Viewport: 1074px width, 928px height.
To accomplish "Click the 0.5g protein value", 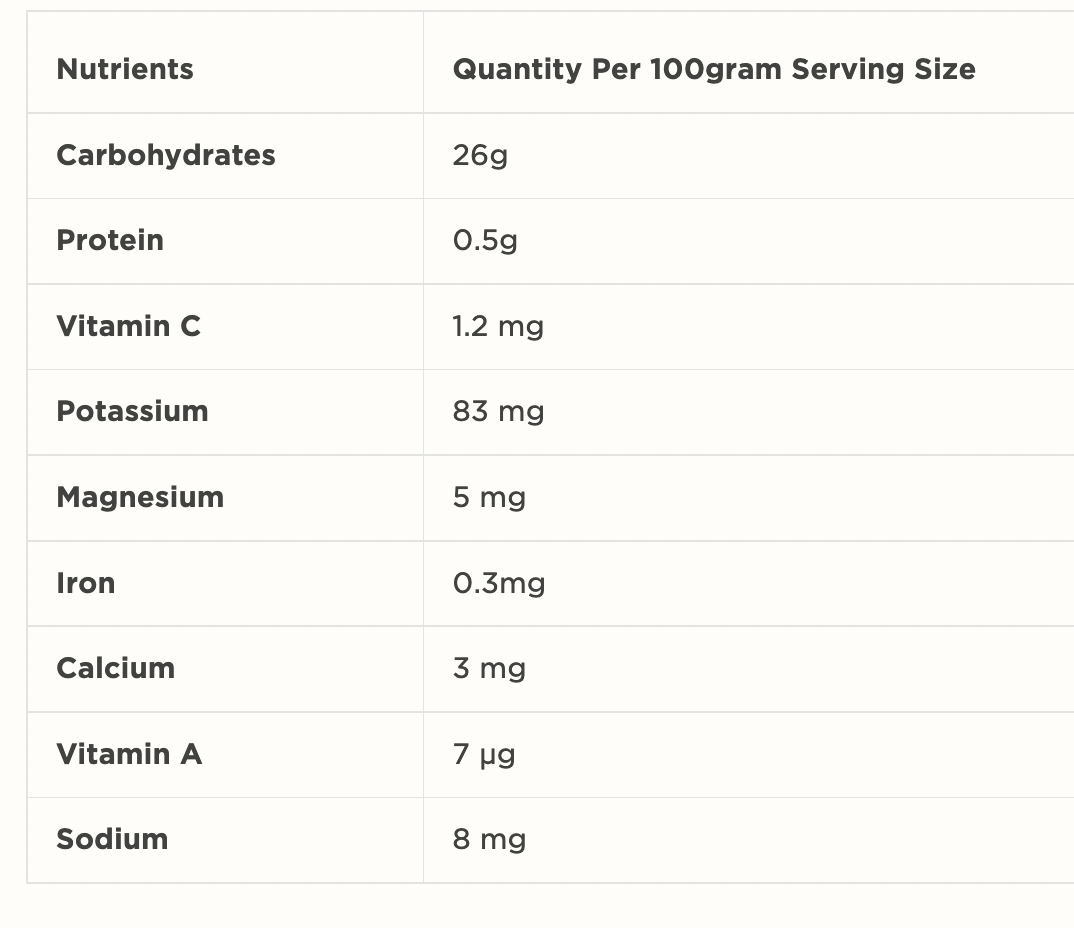I will click(485, 241).
